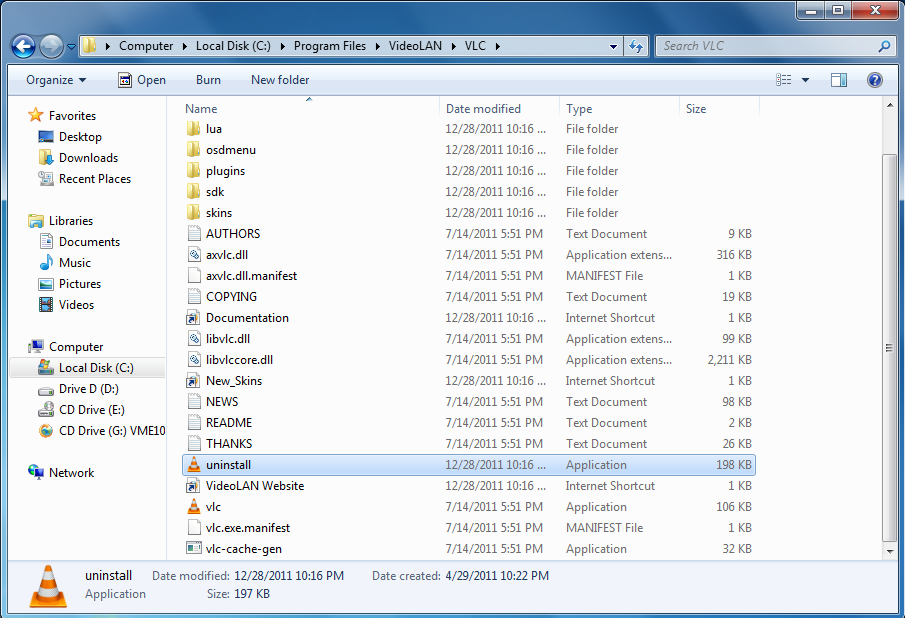This screenshot has width=905, height=618.
Task: Click the uninstall application cone icon
Action: [x=194, y=465]
